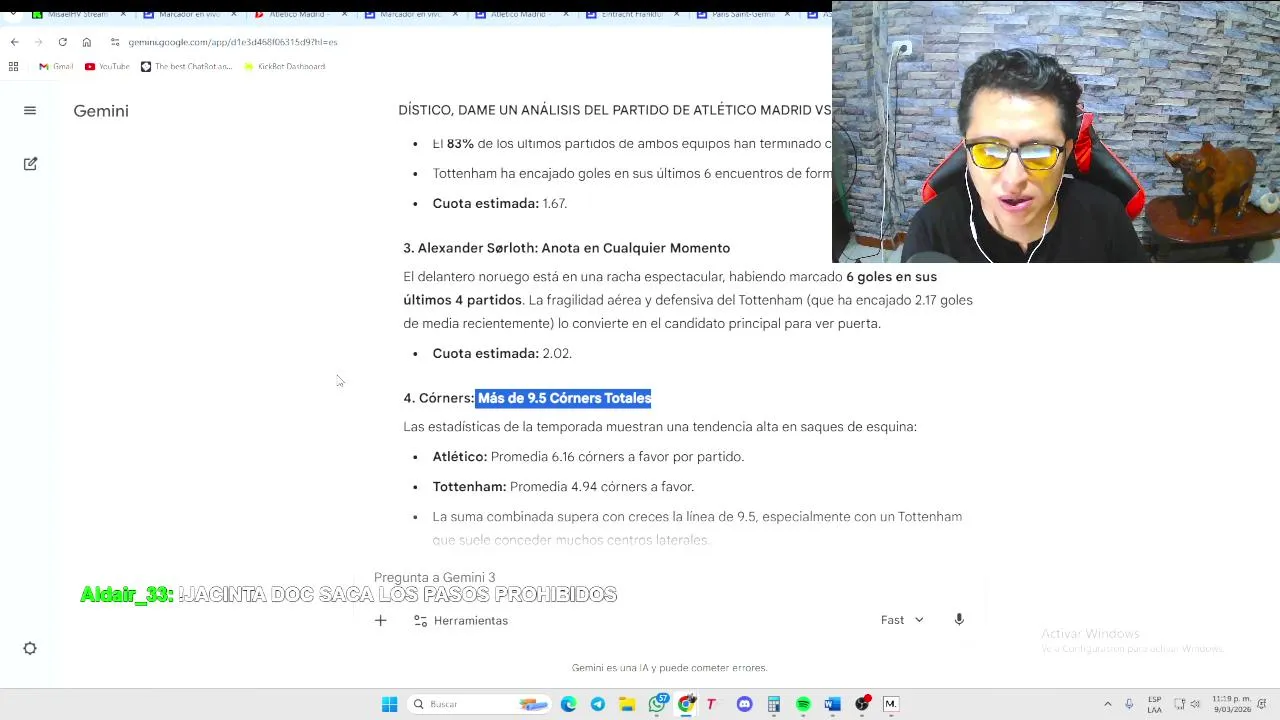
Task: Open The best ChatBot bookmark
Action: 186,66
